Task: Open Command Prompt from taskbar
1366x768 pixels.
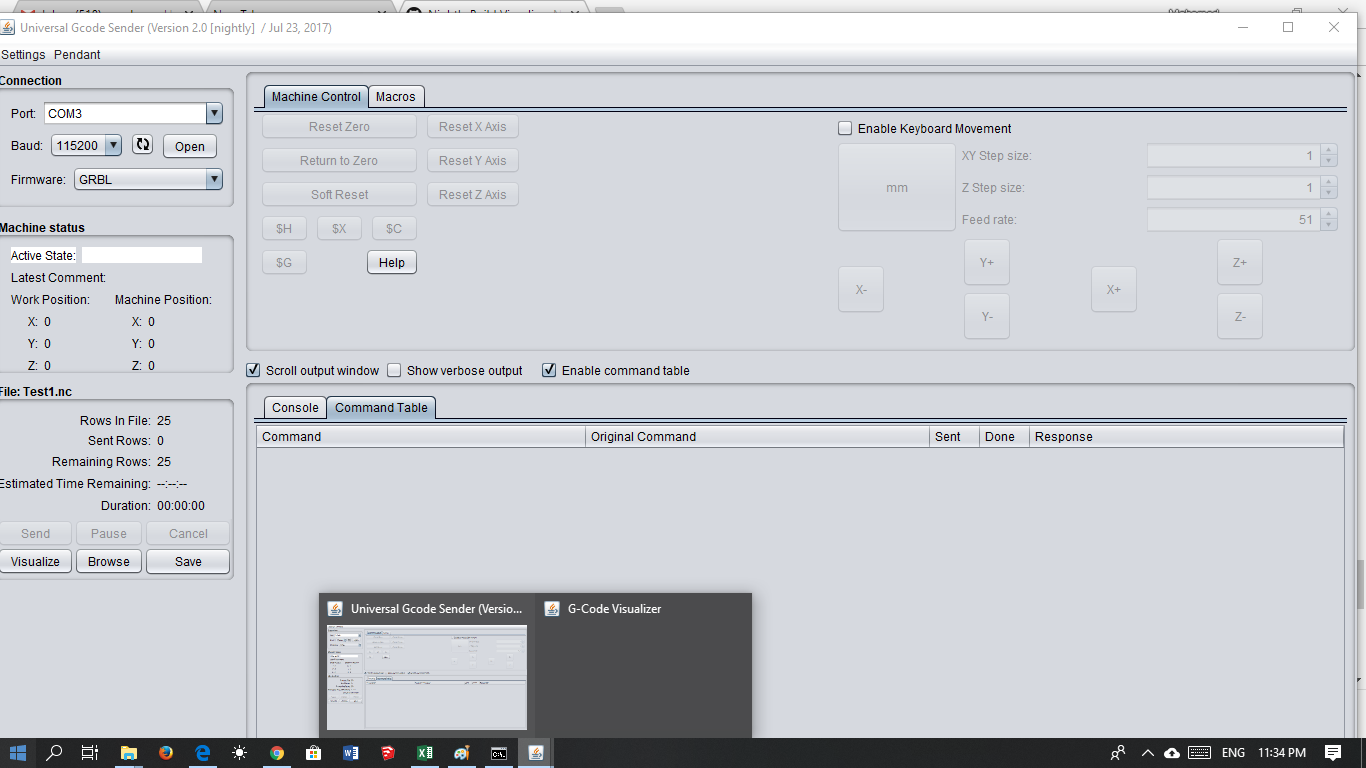Action: (x=498, y=753)
